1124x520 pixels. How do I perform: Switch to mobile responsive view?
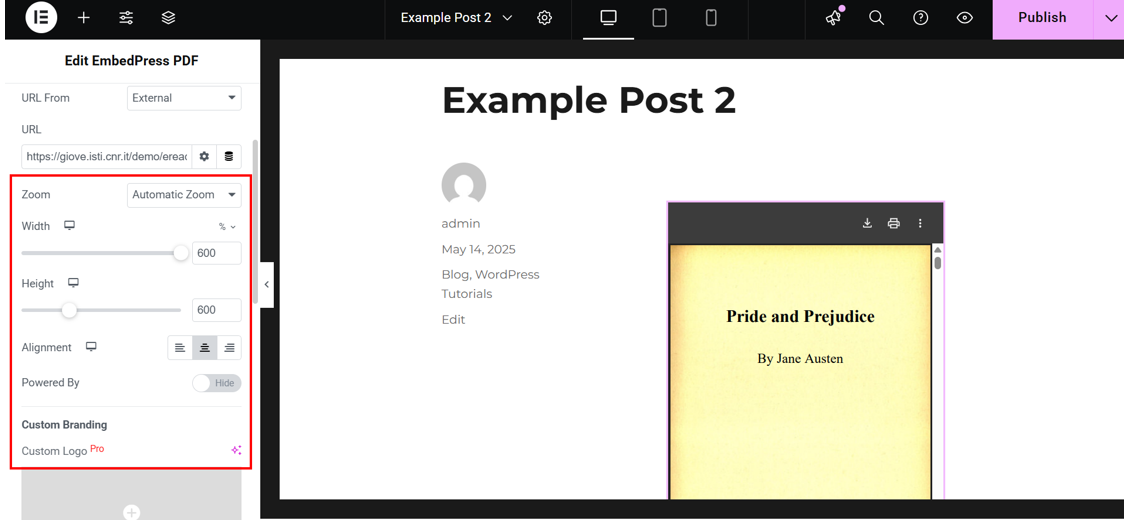[x=711, y=18]
